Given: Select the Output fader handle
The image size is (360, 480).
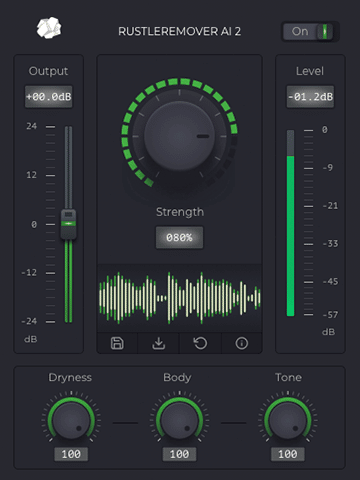Looking at the screenshot, I should click(68, 224).
